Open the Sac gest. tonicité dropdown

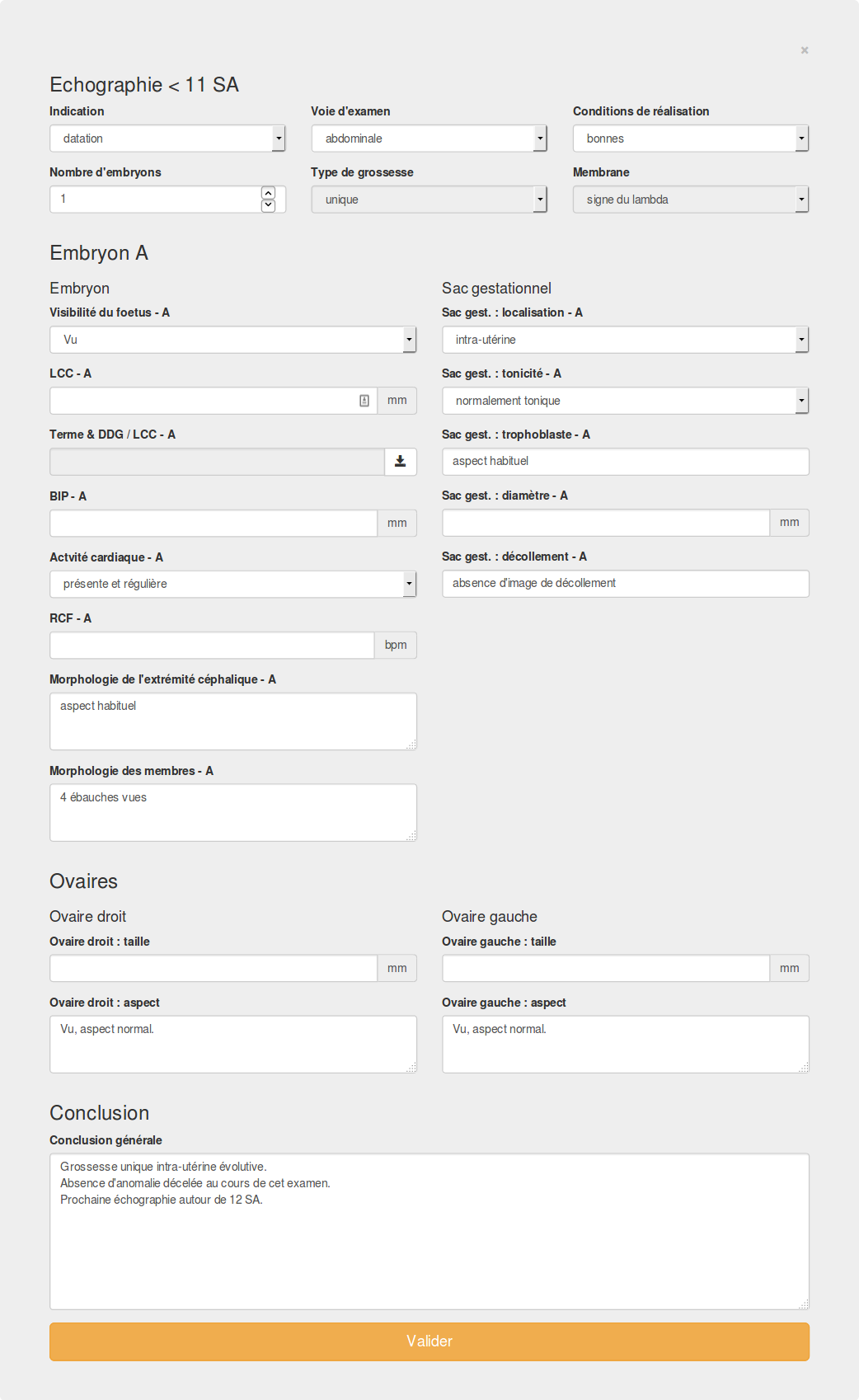tap(625, 401)
